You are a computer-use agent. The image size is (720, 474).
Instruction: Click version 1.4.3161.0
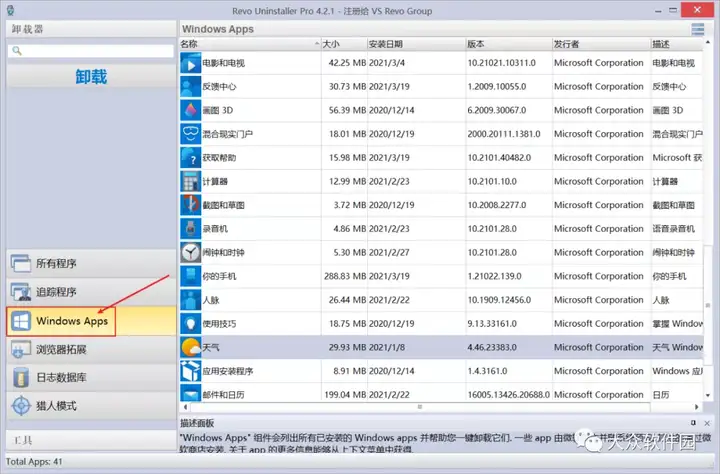click(487, 371)
